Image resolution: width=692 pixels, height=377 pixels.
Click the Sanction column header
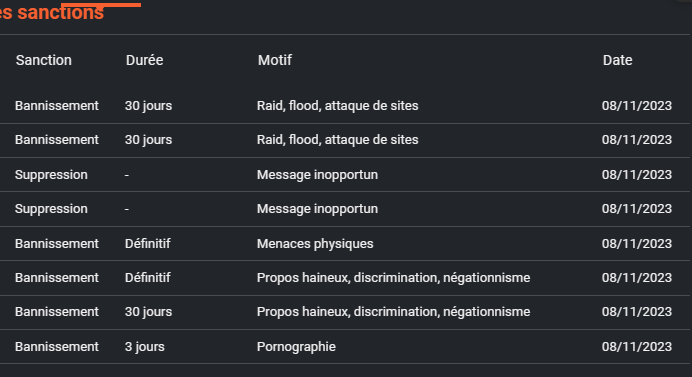tap(44, 60)
